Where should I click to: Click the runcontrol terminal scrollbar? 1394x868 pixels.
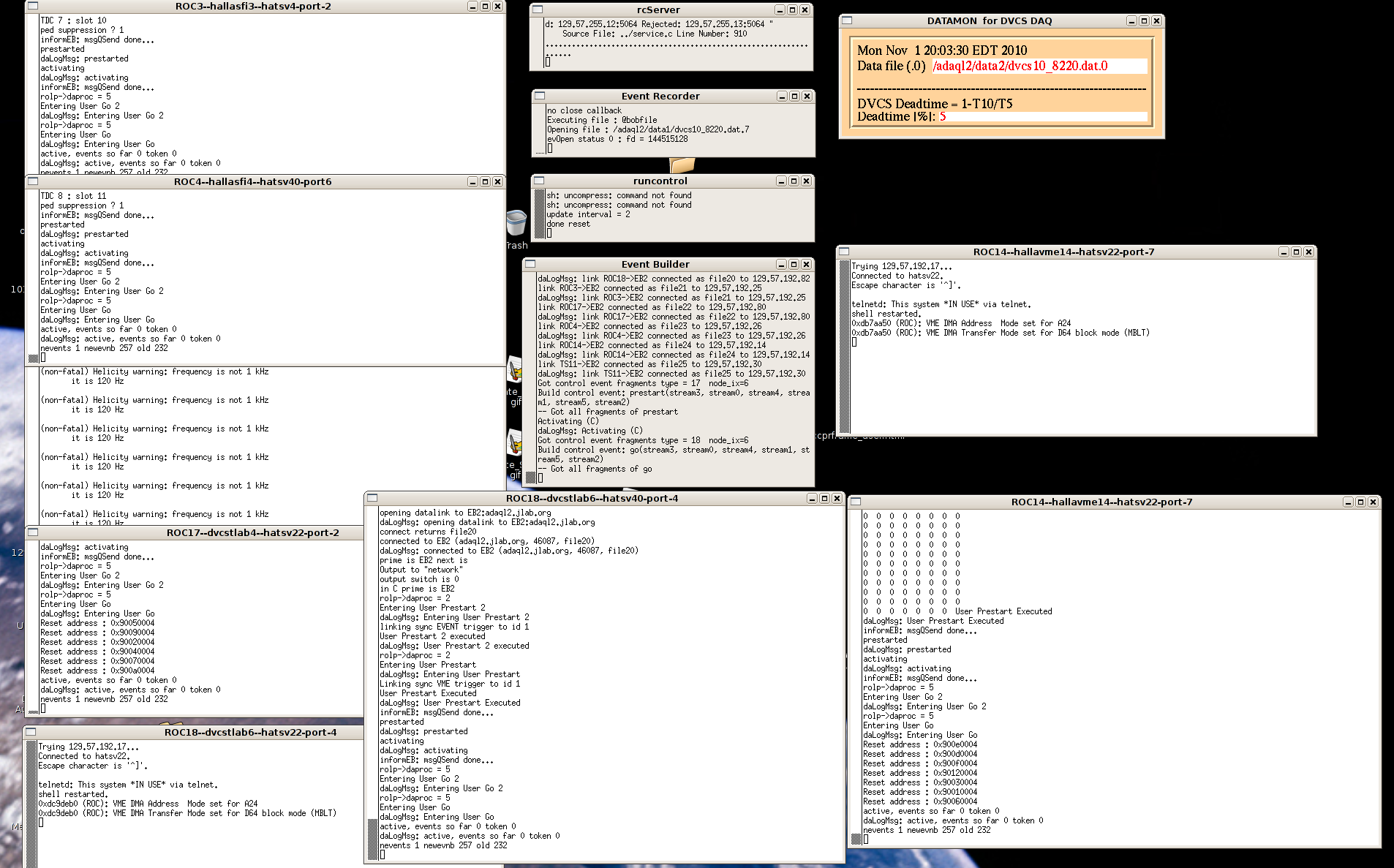click(x=540, y=214)
